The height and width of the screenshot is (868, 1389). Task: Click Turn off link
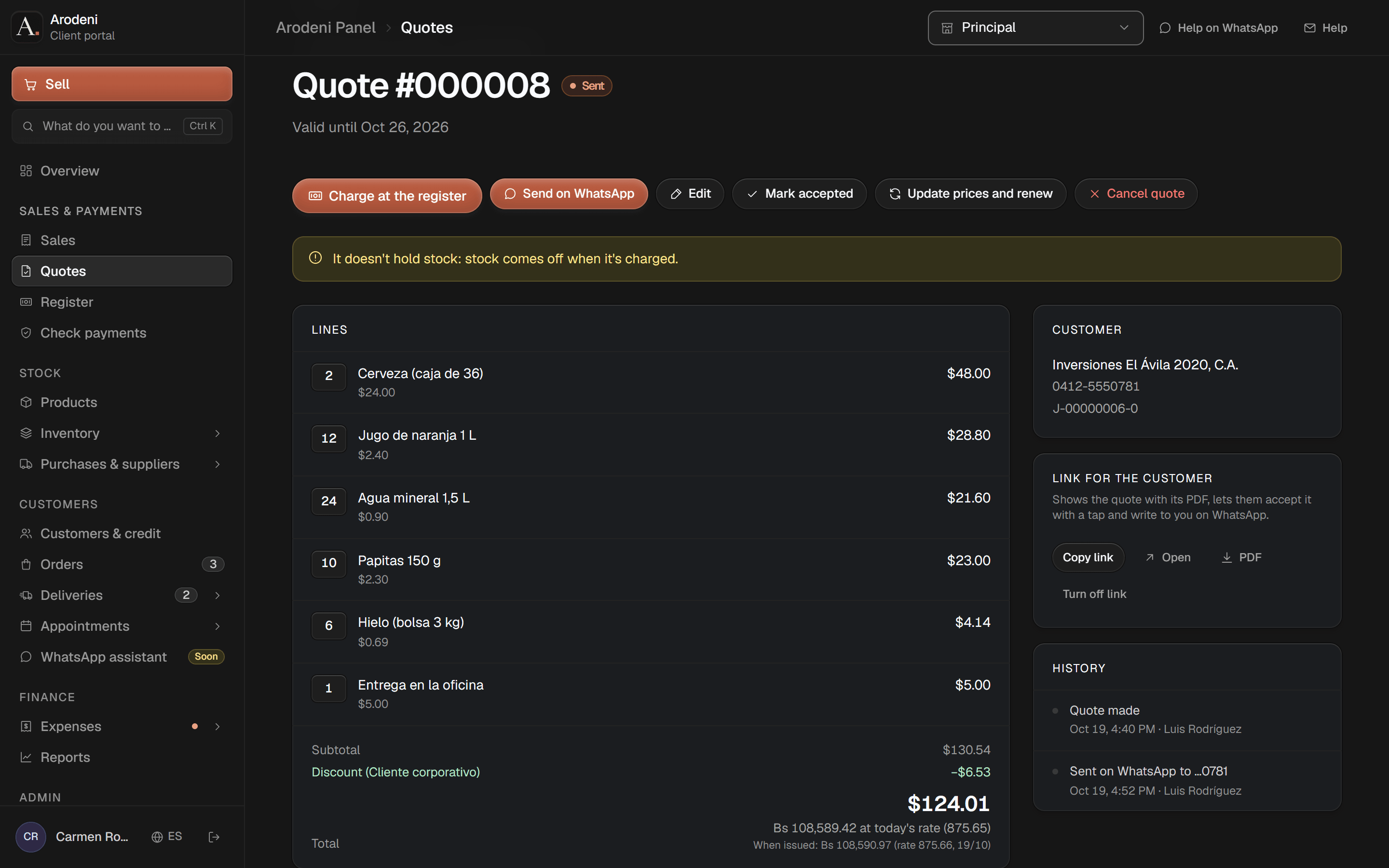click(1094, 594)
